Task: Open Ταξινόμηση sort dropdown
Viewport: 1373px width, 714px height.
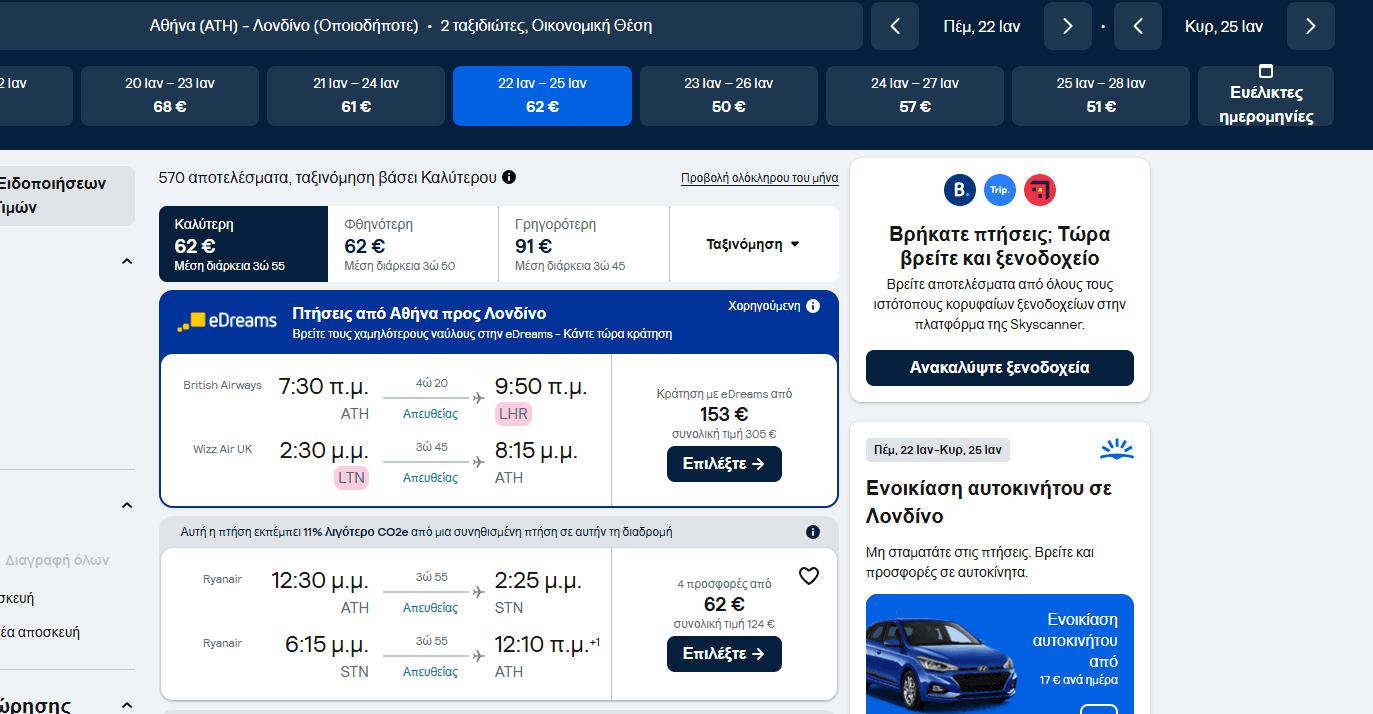Action: pos(753,244)
